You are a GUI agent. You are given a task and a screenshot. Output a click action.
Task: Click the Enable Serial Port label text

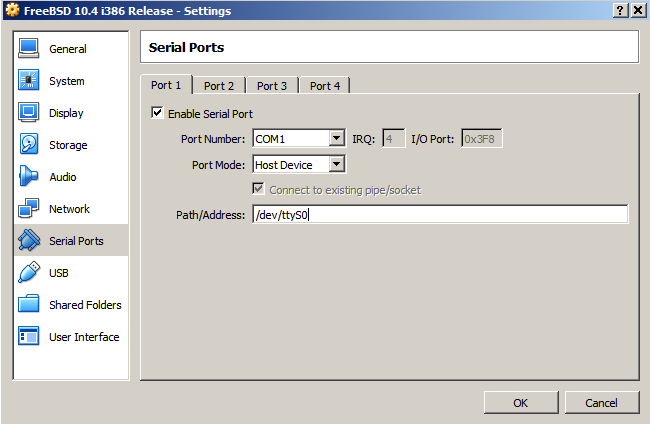(211, 114)
